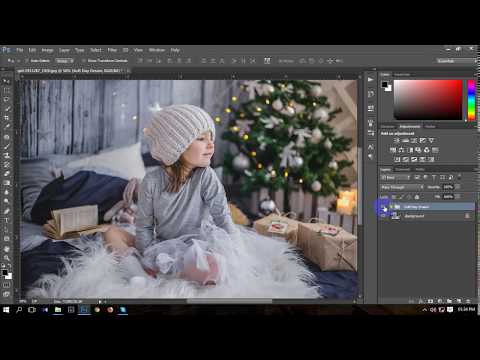The image size is (480, 360).
Task: Select the Pen tool
Action: [6, 211]
